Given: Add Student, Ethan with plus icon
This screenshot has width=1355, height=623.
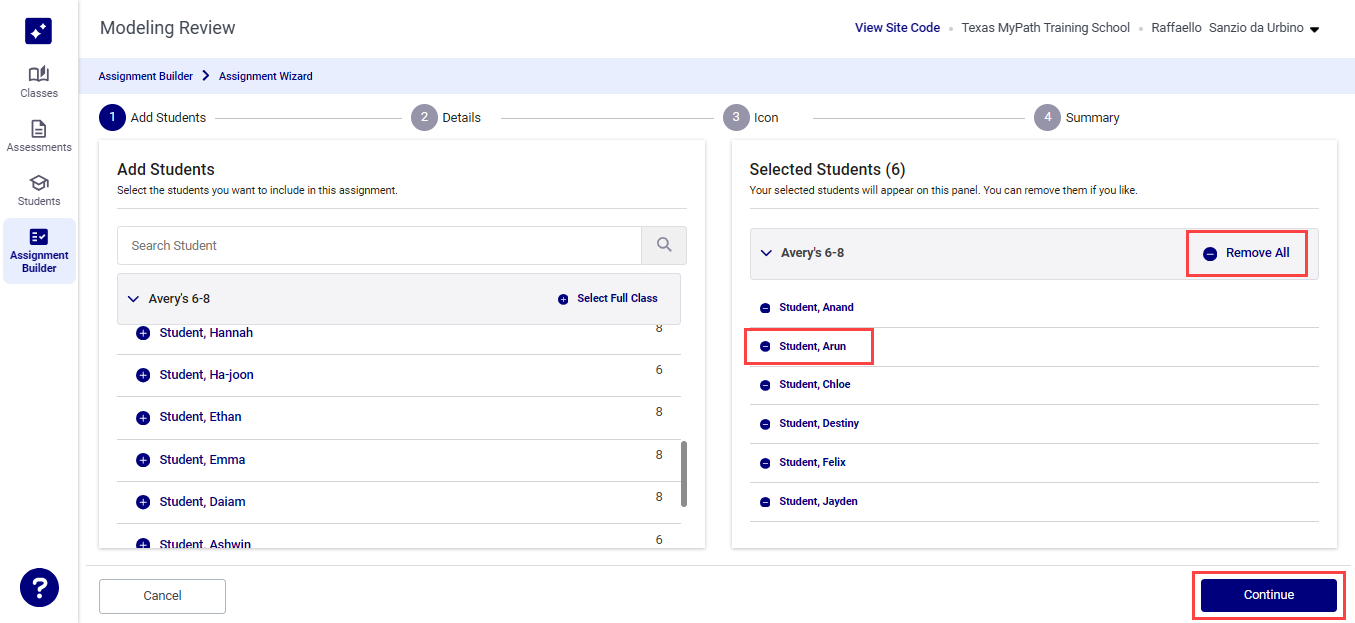Looking at the screenshot, I should [x=143, y=417].
